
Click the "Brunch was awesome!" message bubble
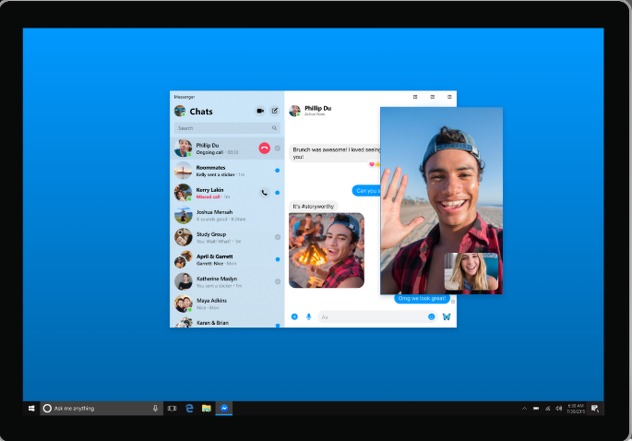click(335, 153)
